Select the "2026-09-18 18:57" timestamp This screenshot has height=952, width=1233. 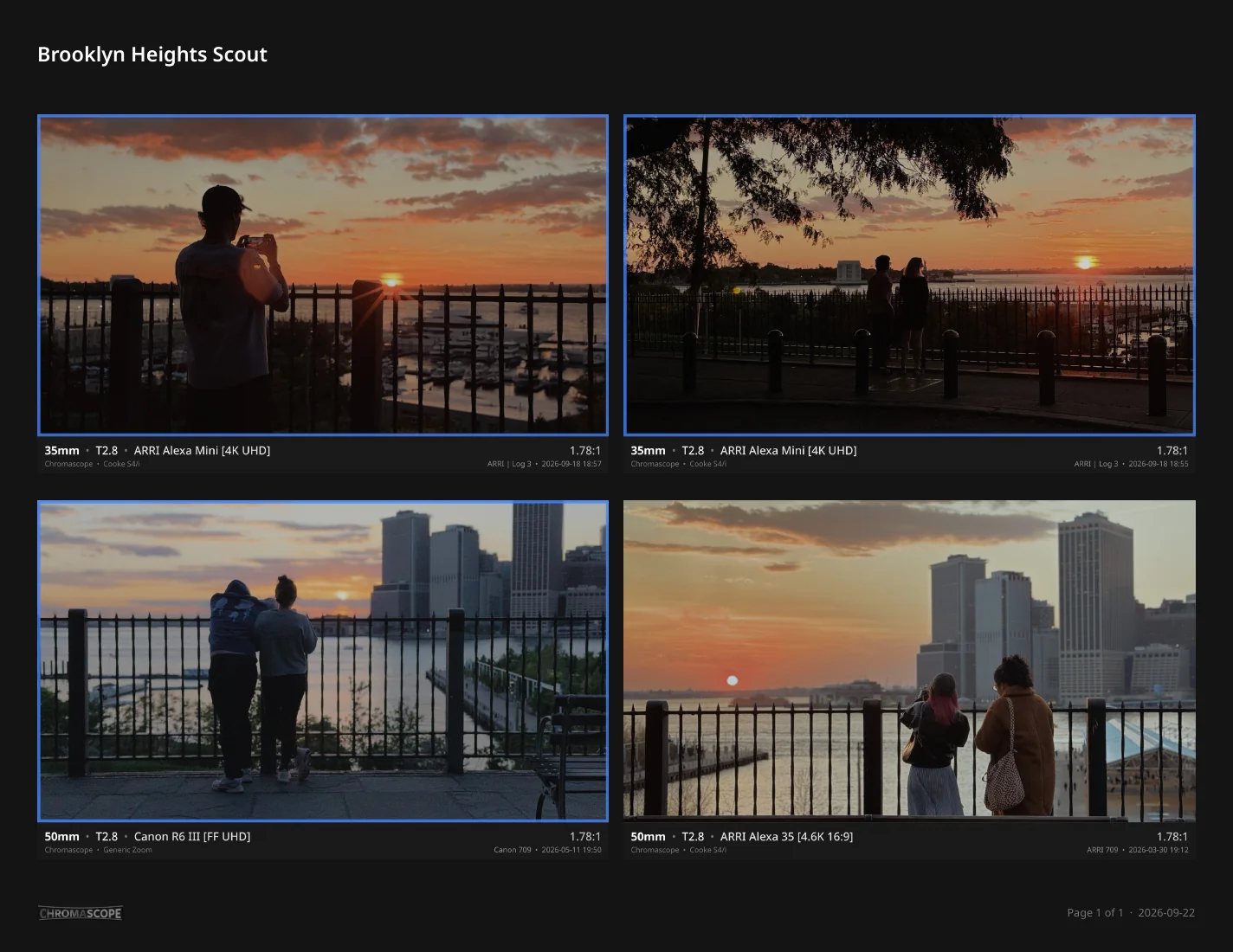tap(571, 464)
